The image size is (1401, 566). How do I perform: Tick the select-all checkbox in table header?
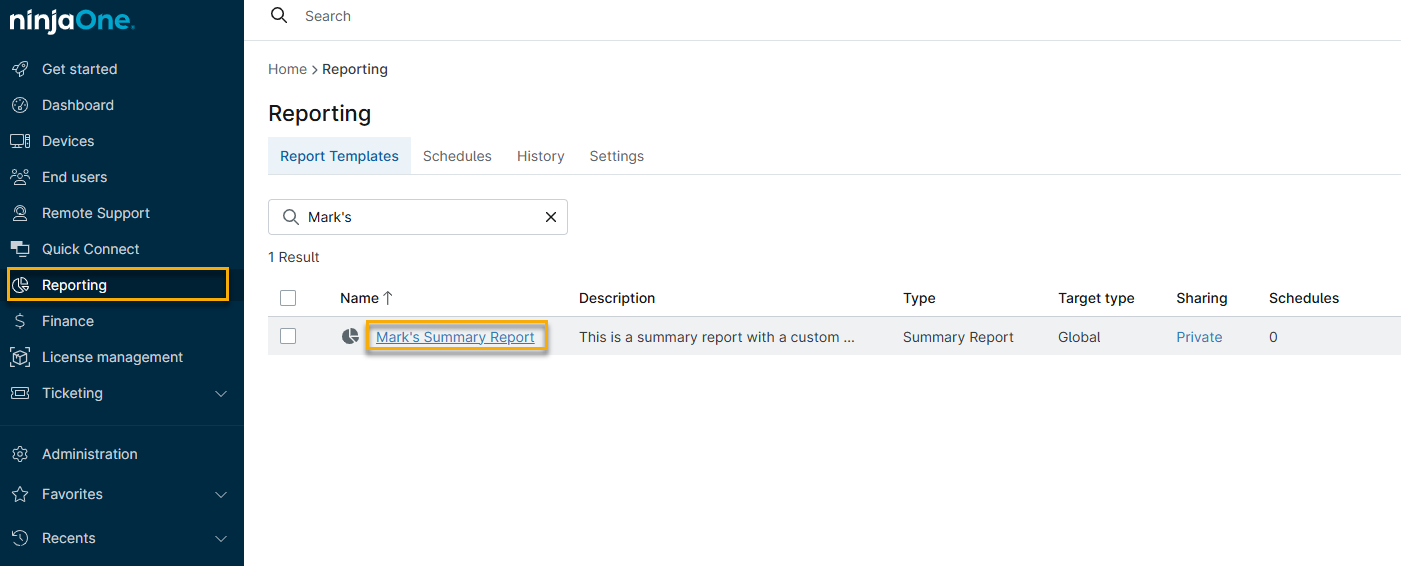pos(288,298)
